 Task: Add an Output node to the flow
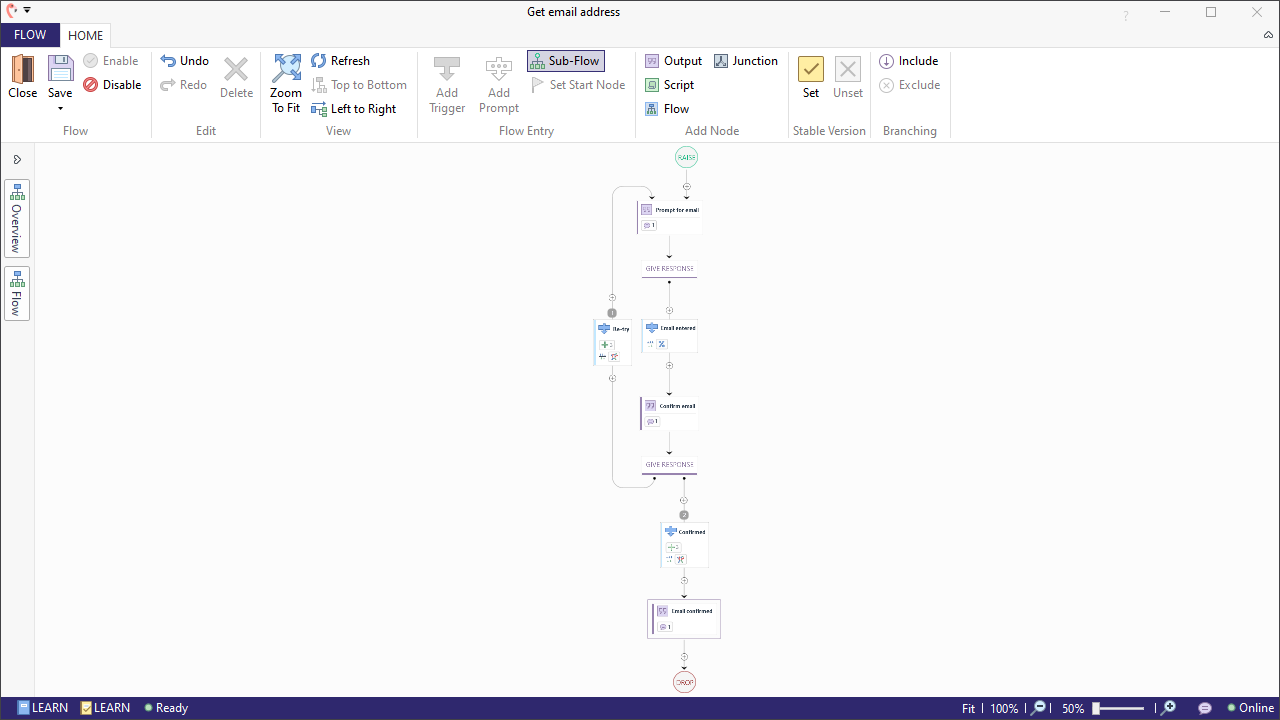pyautogui.click(x=674, y=60)
